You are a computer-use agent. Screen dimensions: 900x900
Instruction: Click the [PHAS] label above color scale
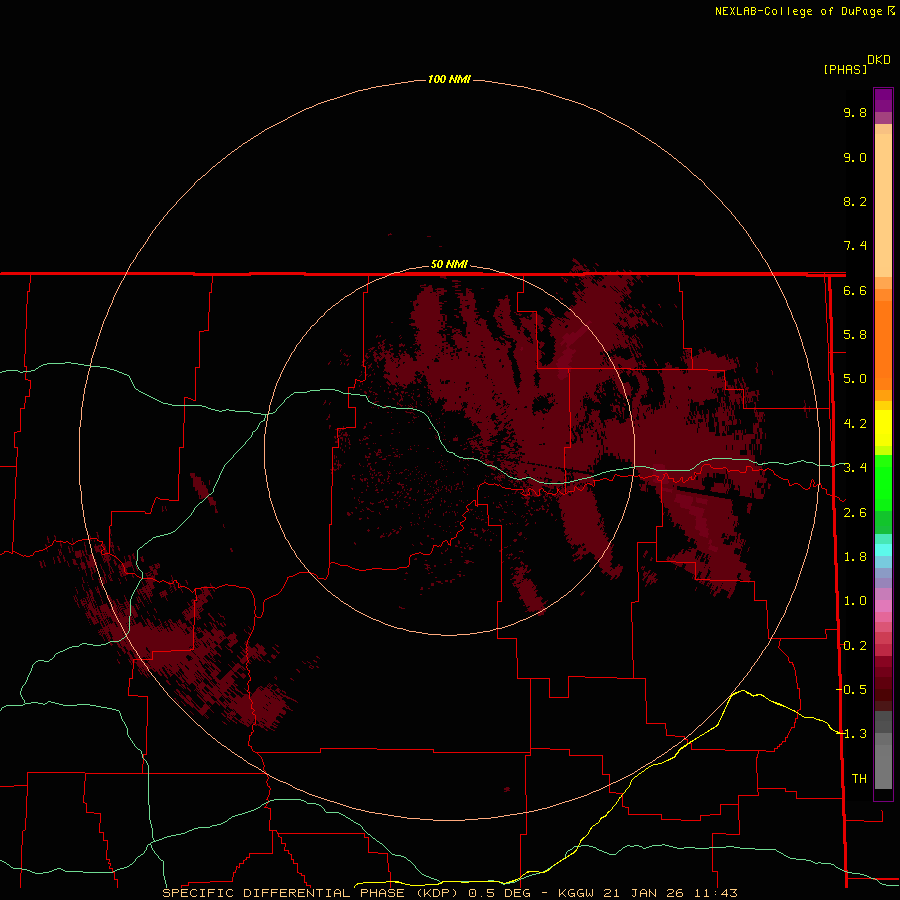pos(845,69)
